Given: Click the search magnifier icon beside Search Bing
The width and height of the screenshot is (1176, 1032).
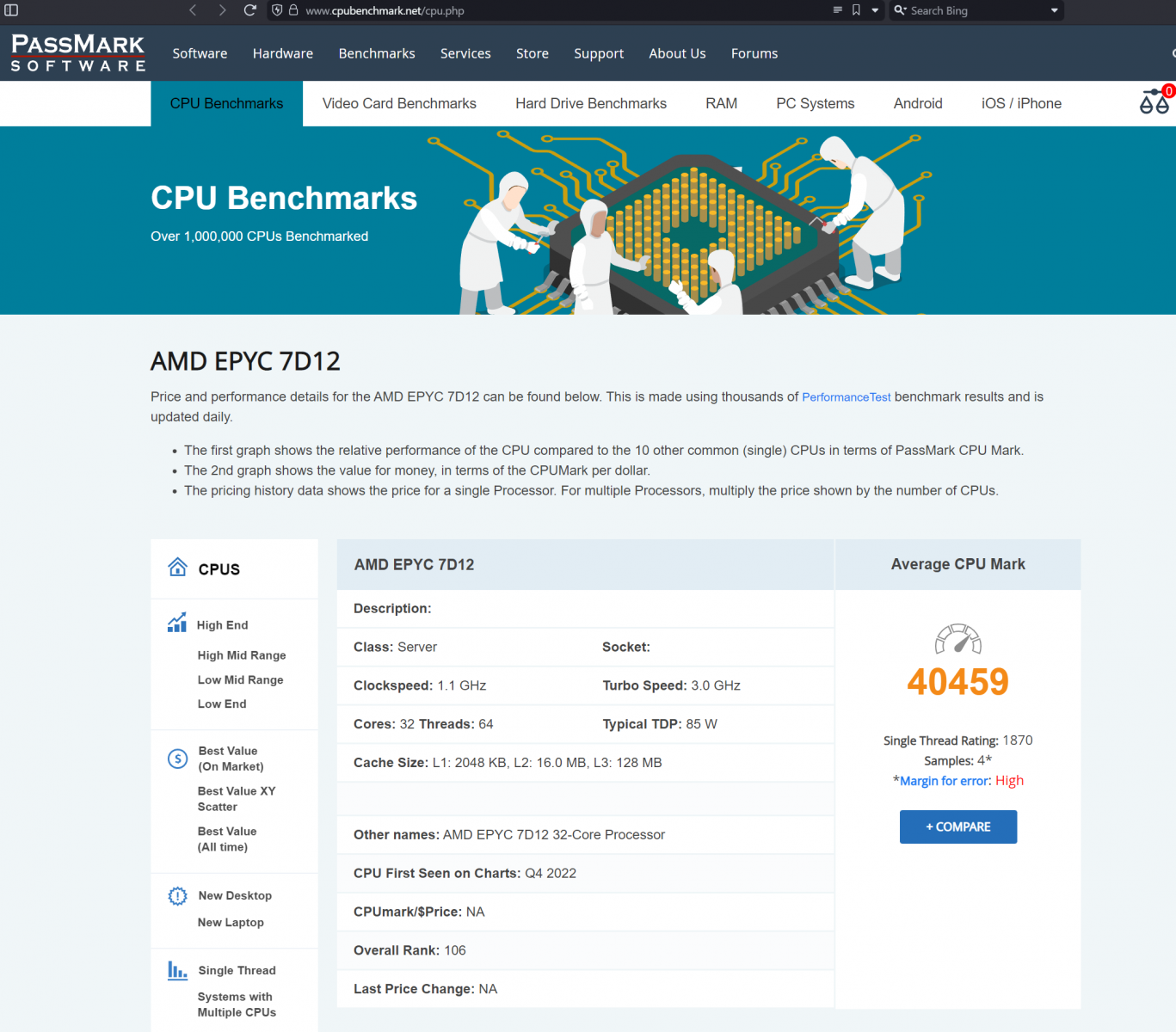Looking at the screenshot, I should 901,10.
